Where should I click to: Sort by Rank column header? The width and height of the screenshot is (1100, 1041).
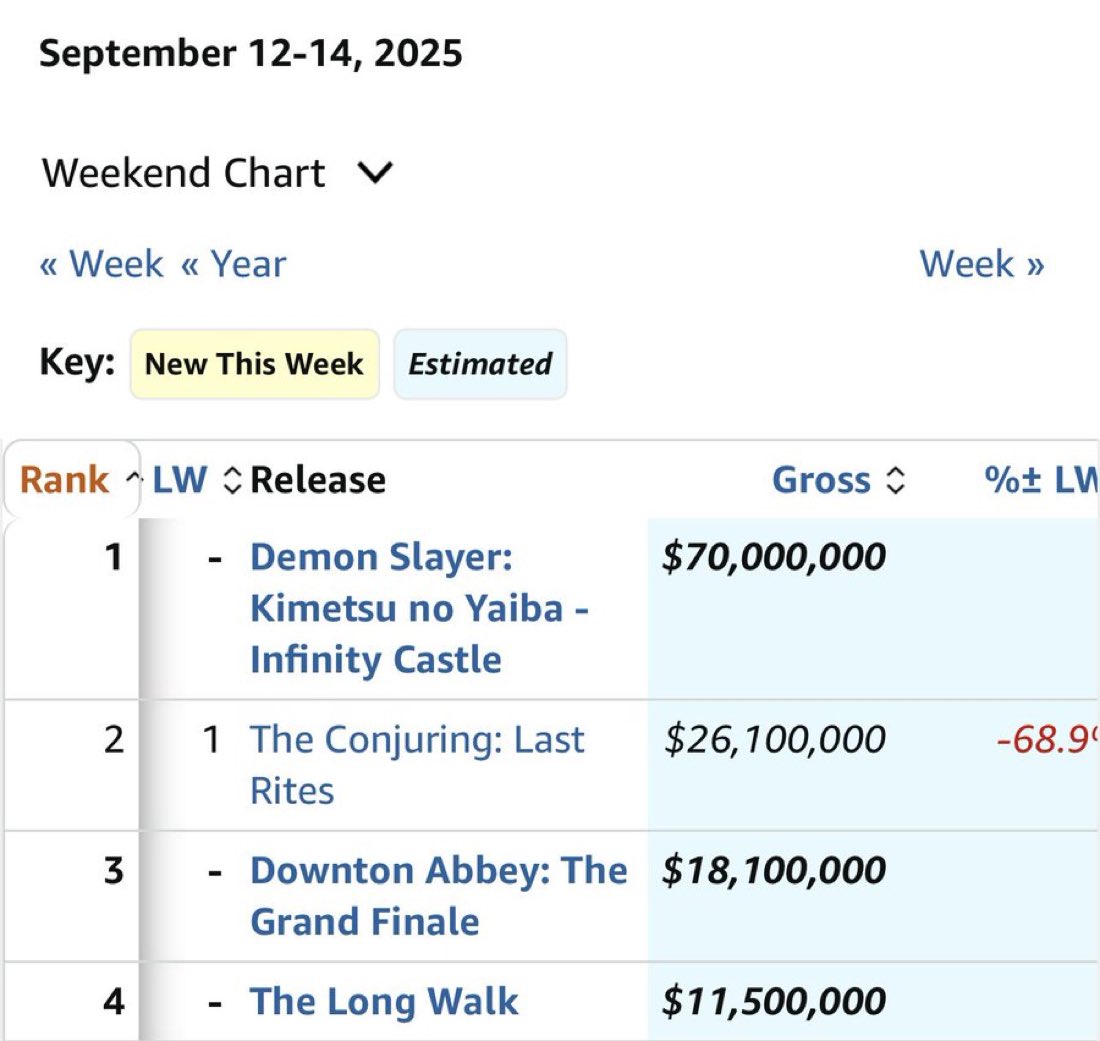pos(65,481)
